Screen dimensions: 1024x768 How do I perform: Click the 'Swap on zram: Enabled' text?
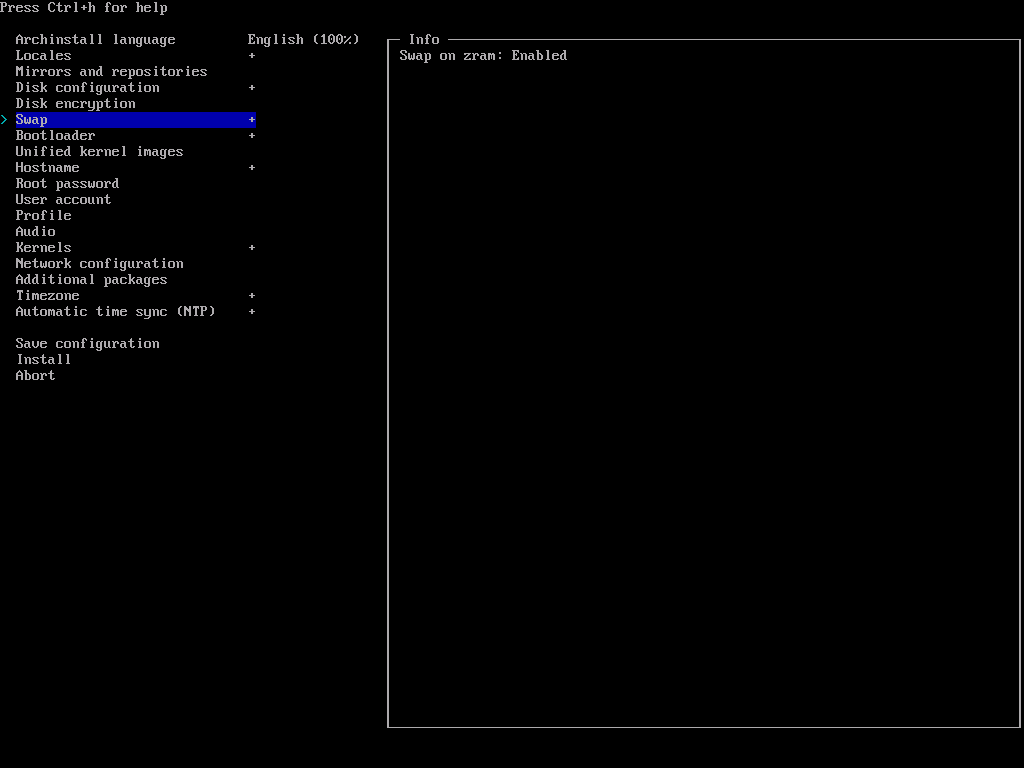click(x=483, y=56)
